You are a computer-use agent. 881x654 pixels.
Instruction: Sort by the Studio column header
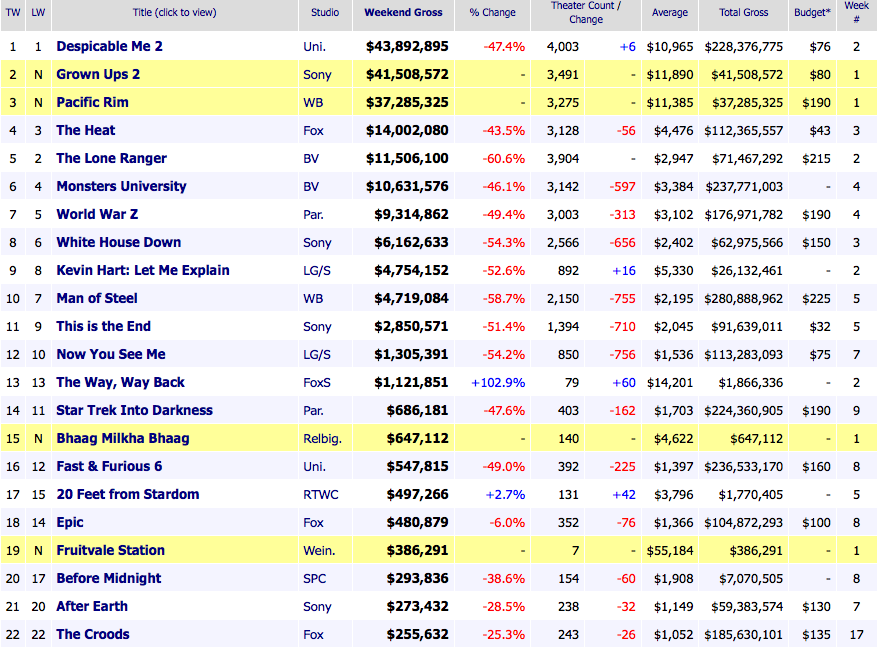tap(325, 12)
